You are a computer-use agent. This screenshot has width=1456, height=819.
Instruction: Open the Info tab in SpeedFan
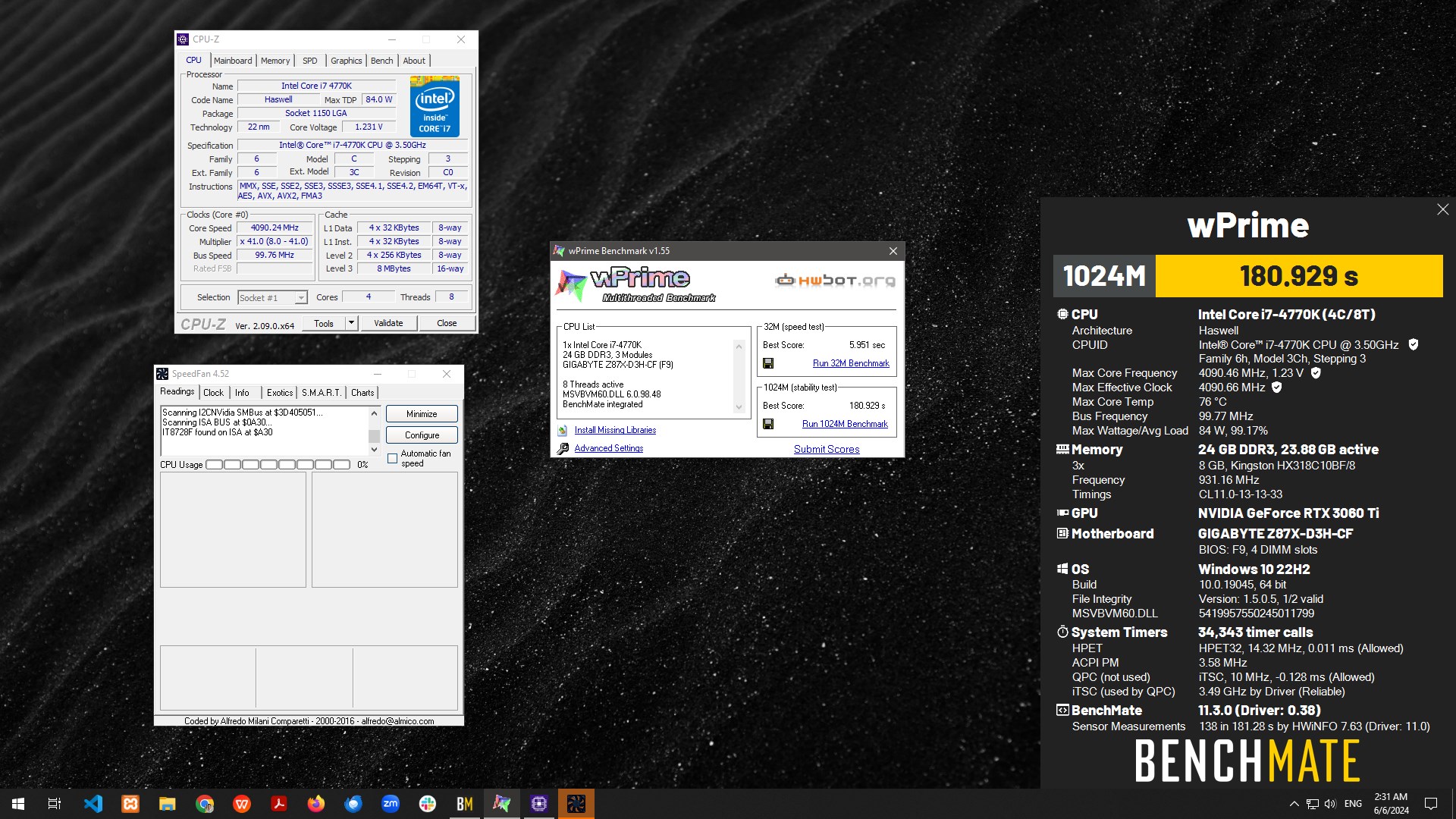pyautogui.click(x=242, y=393)
